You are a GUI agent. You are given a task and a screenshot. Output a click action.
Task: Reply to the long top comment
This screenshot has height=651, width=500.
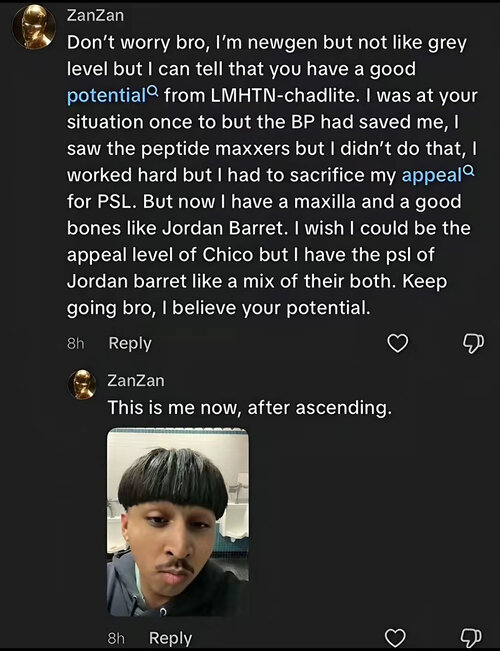pos(130,343)
